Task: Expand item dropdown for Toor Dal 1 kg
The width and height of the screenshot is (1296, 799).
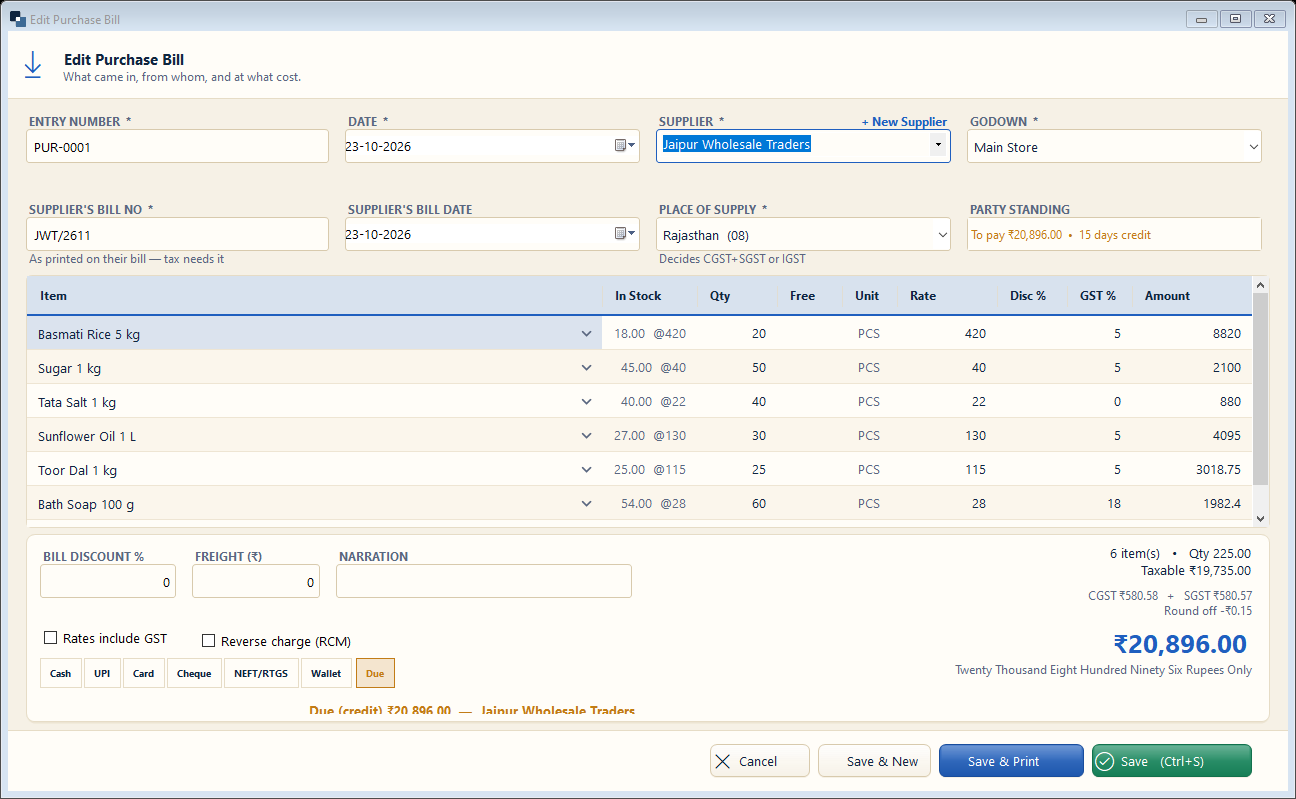Action: point(587,470)
